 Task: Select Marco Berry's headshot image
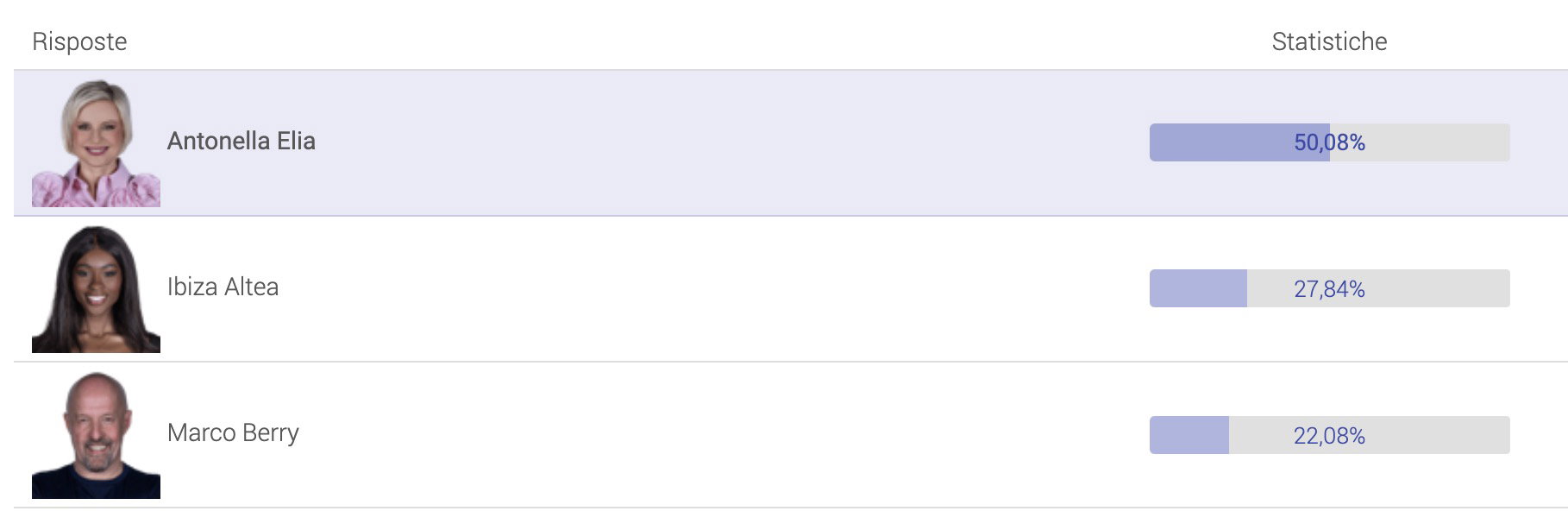pyautogui.click(x=96, y=435)
